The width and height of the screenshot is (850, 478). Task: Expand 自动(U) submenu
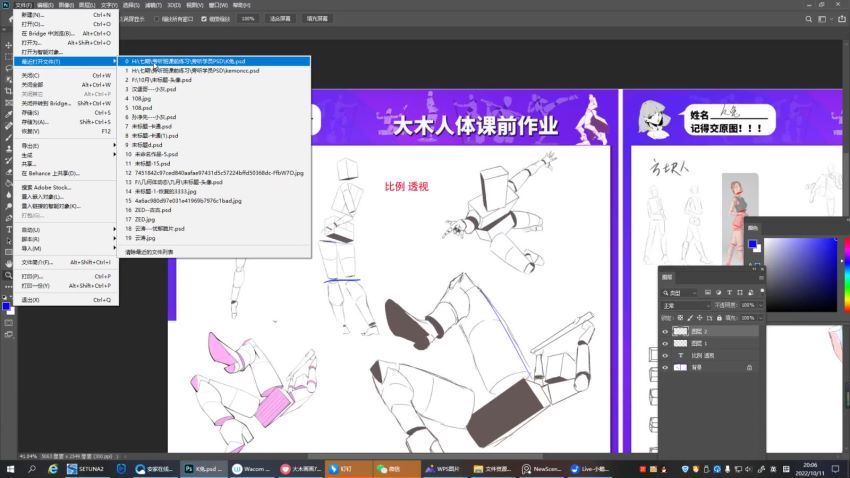pos(66,230)
